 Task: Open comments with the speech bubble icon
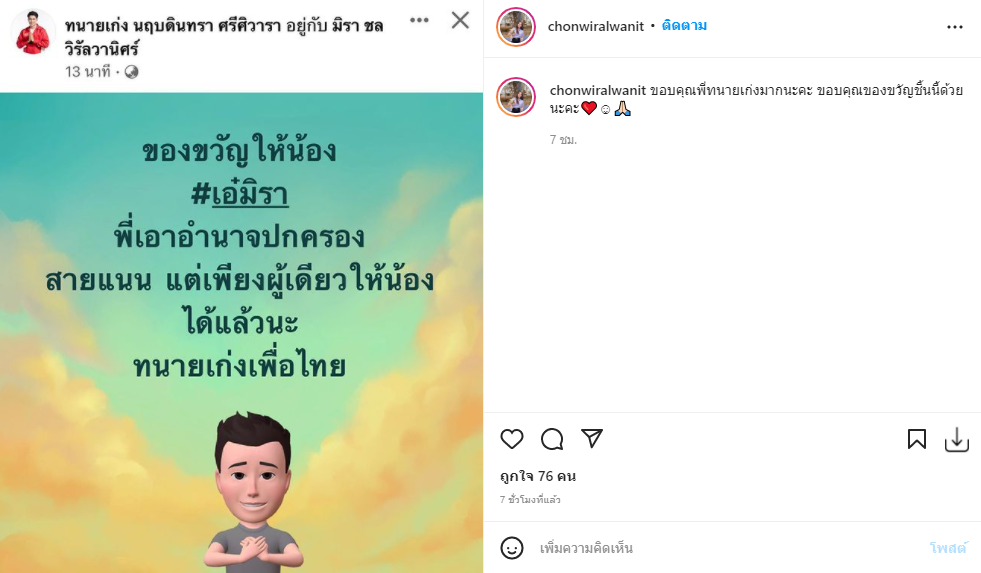tap(552, 439)
